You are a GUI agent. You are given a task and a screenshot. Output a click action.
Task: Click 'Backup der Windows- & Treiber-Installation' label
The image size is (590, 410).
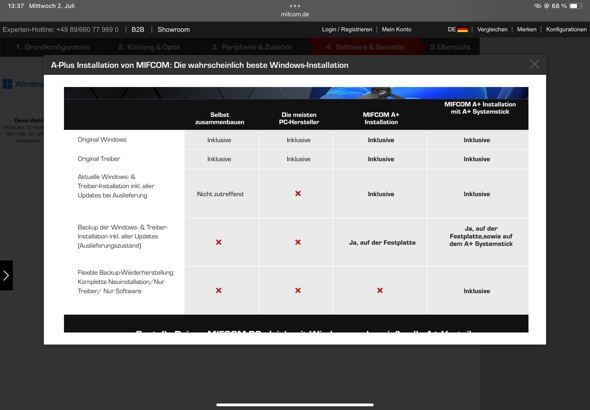tap(123, 236)
